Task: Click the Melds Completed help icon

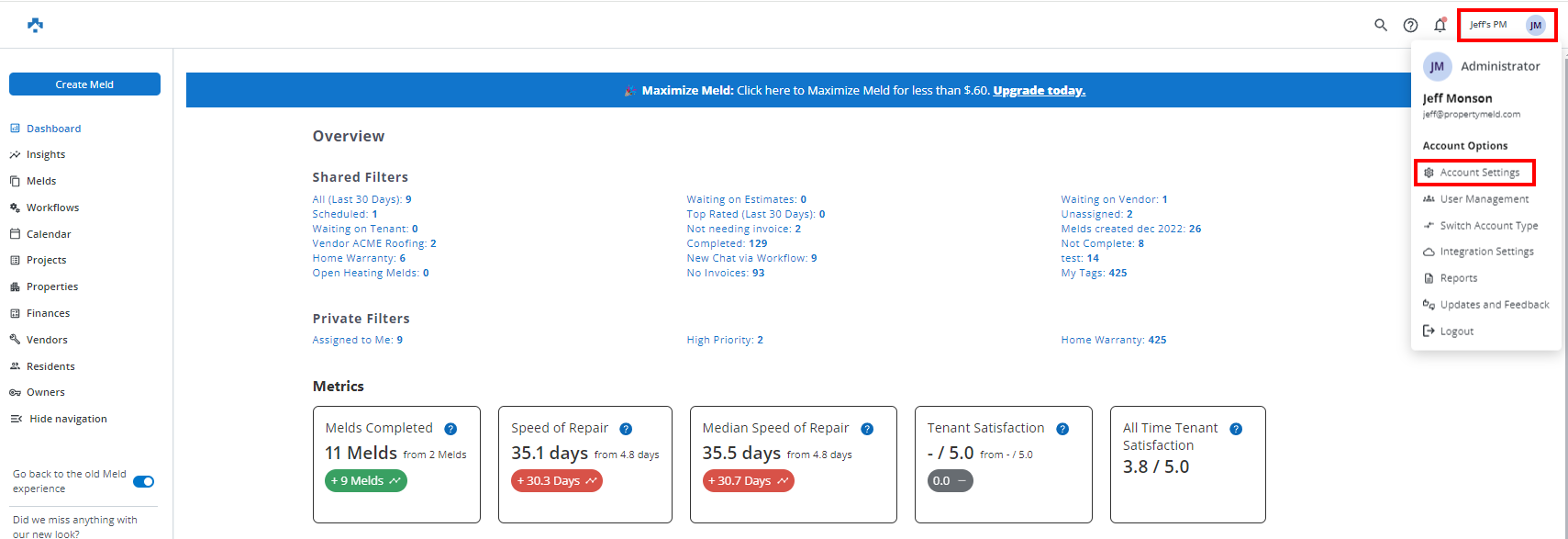Action: [450, 429]
